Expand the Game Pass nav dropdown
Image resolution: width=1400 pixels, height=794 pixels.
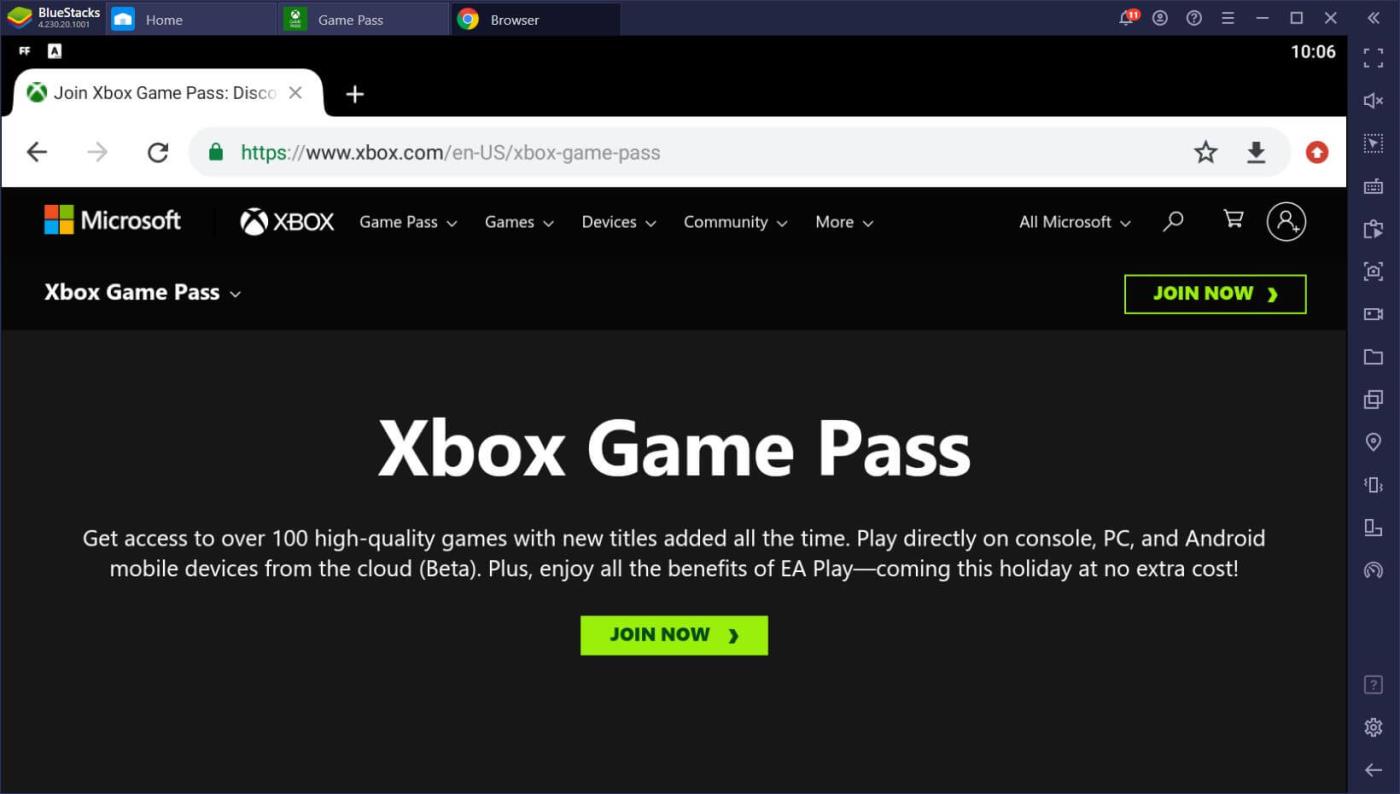pos(408,222)
